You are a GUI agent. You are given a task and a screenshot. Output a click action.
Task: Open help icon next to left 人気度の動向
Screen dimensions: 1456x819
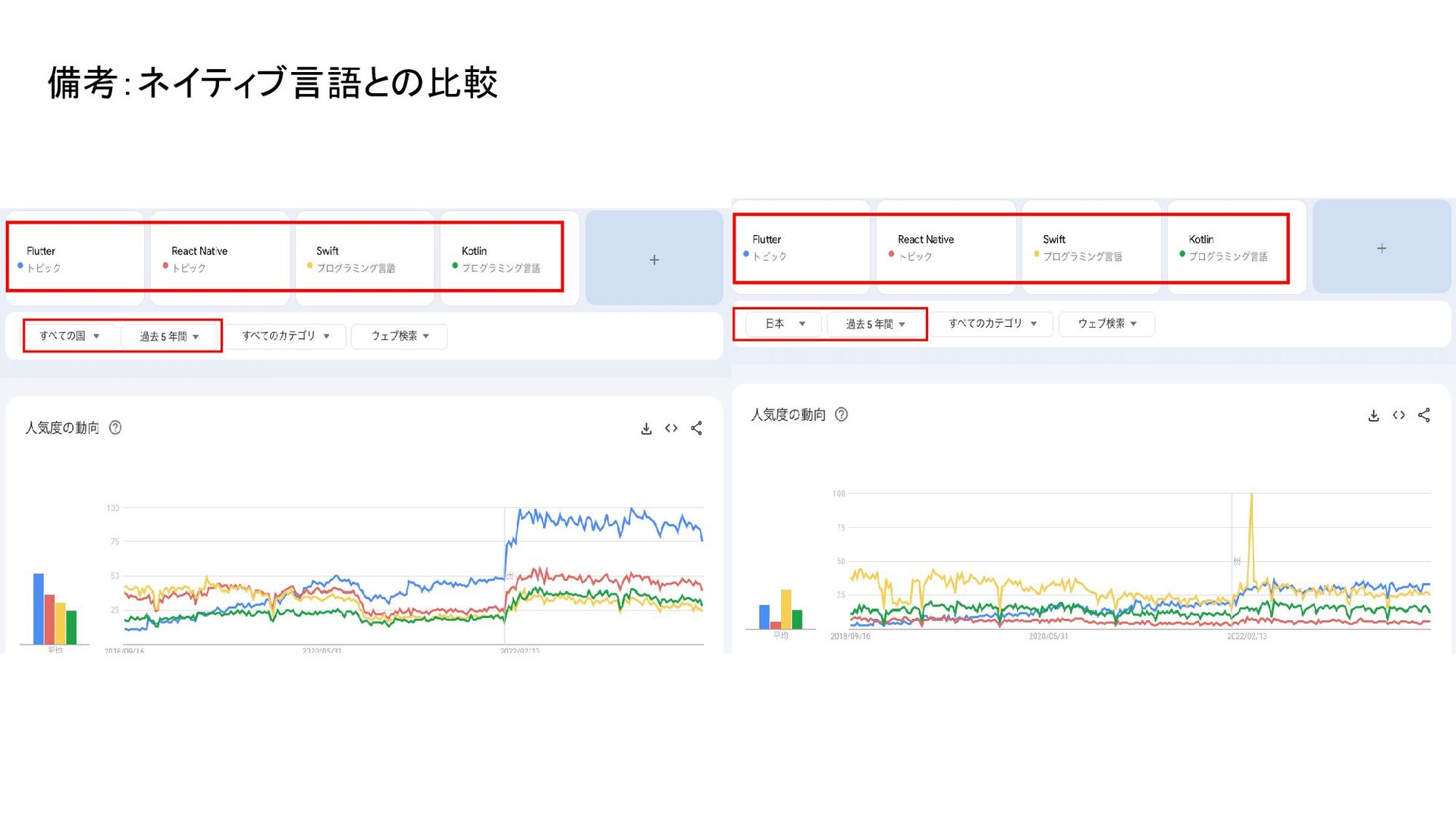click(x=115, y=428)
